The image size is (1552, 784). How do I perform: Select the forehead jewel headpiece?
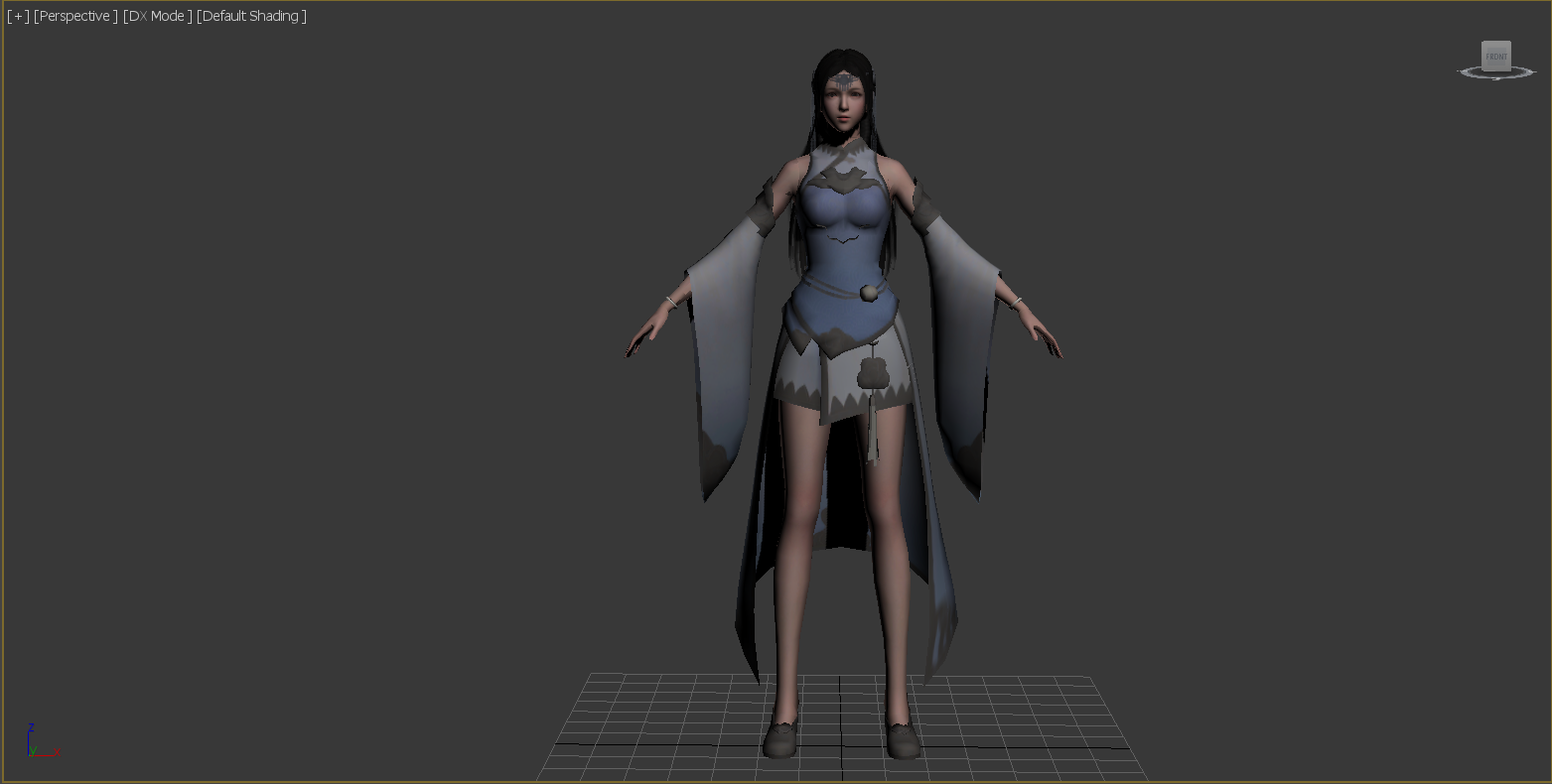tap(844, 78)
